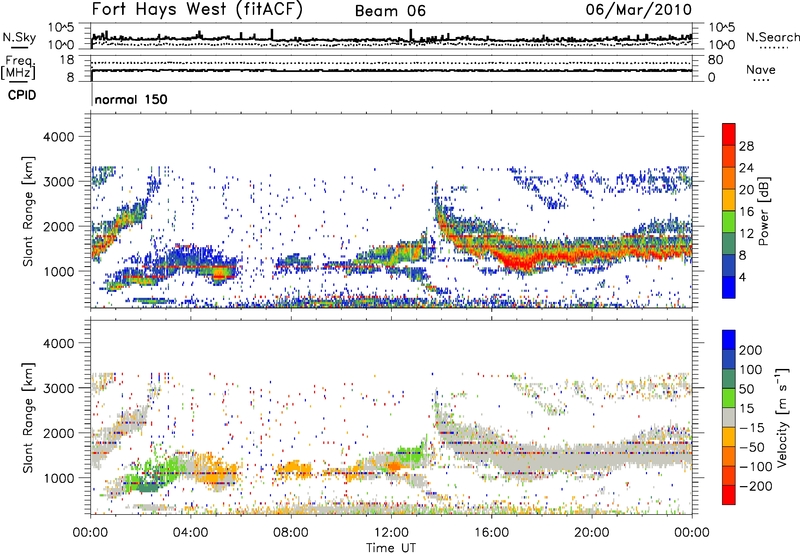The image size is (800, 554).
Task: Click the "Nave" legend label
Action: [x=761, y=69]
